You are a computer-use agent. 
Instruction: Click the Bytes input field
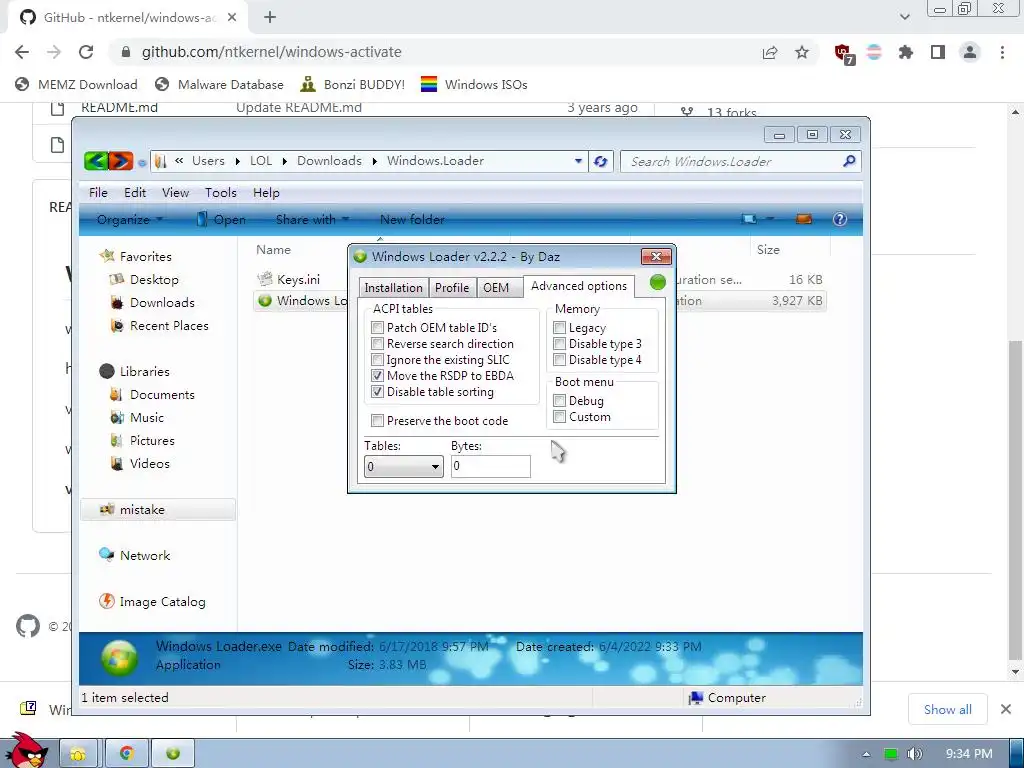[x=490, y=466]
